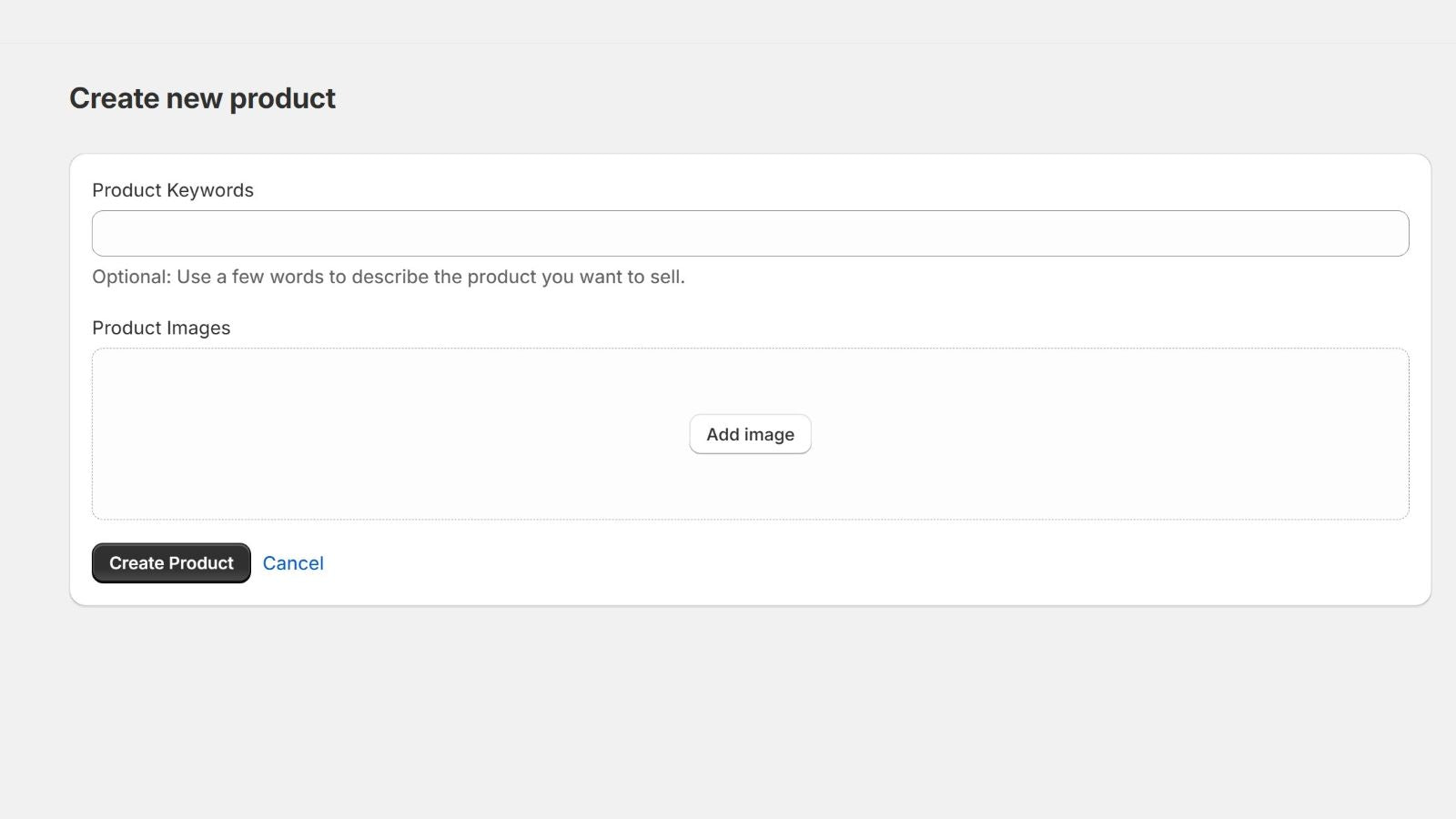The width and height of the screenshot is (1456, 819).
Task: Click the 'Create new product' heading
Action: coord(202,98)
